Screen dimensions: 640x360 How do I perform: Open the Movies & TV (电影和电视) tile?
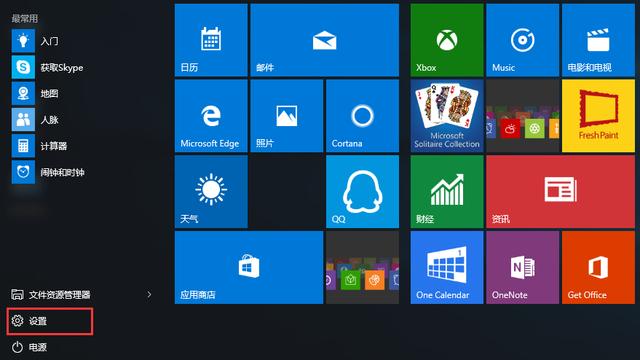tap(598, 40)
